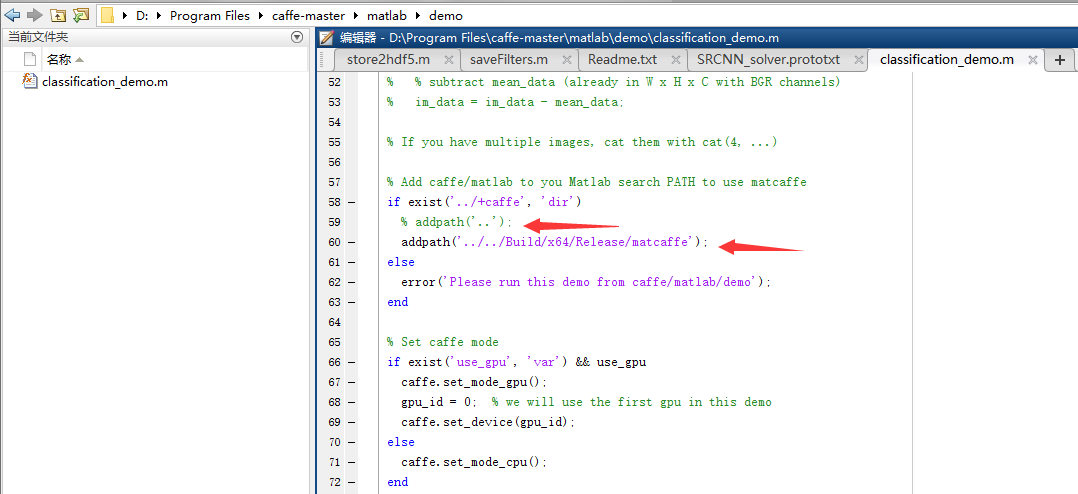1078x494 pixels.
Task: Click the 当前文件夹 panel title
Action: click(x=38, y=37)
